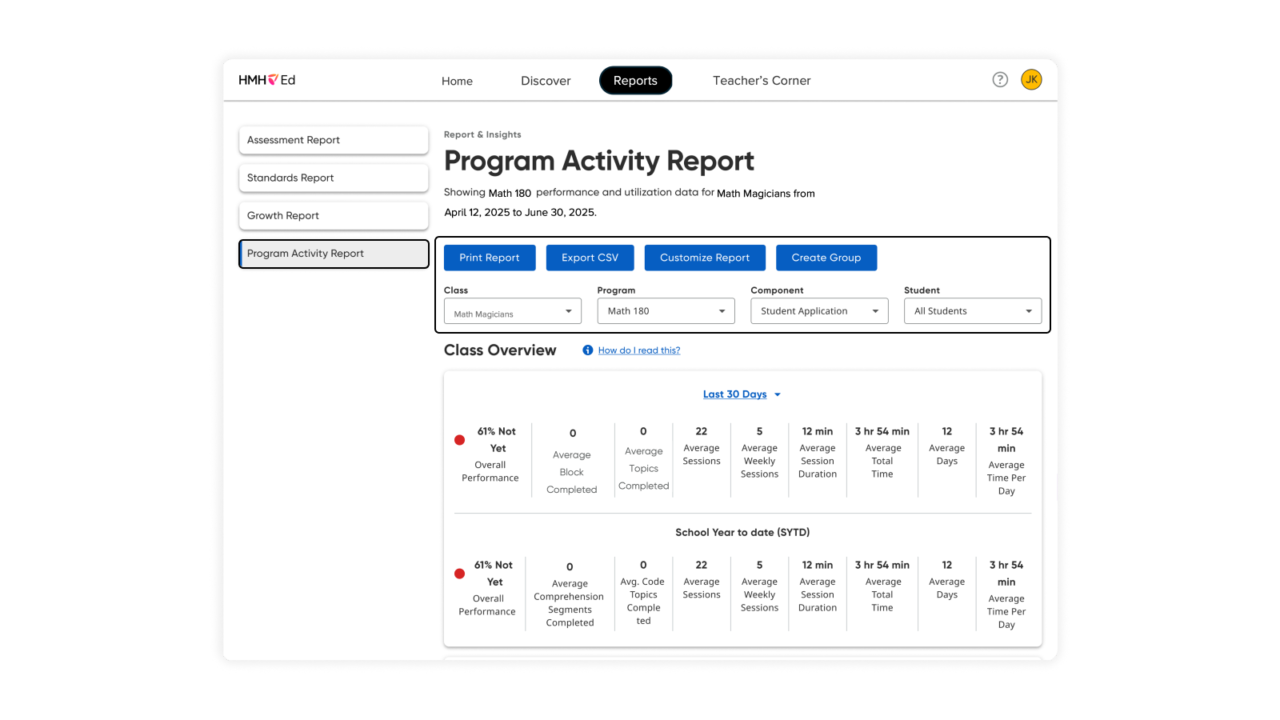Image resolution: width=1280 pixels, height=720 pixels.
Task: Open the Student dropdown showing All Students
Action: click(973, 311)
